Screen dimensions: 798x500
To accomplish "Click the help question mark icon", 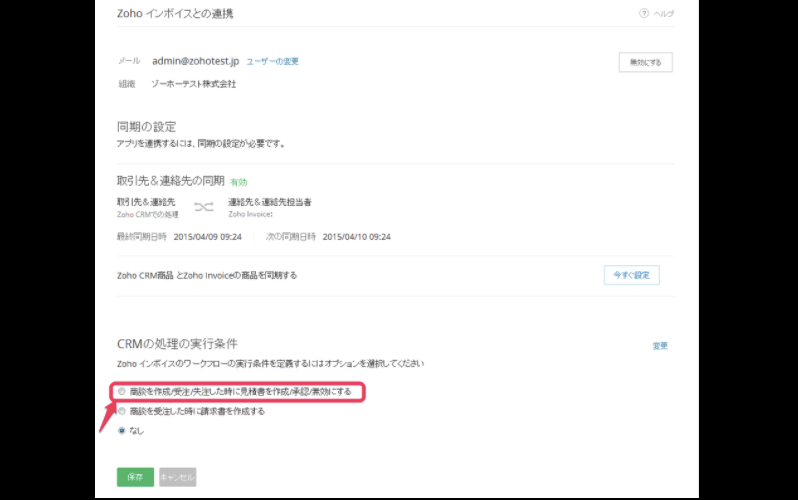I will (x=644, y=14).
